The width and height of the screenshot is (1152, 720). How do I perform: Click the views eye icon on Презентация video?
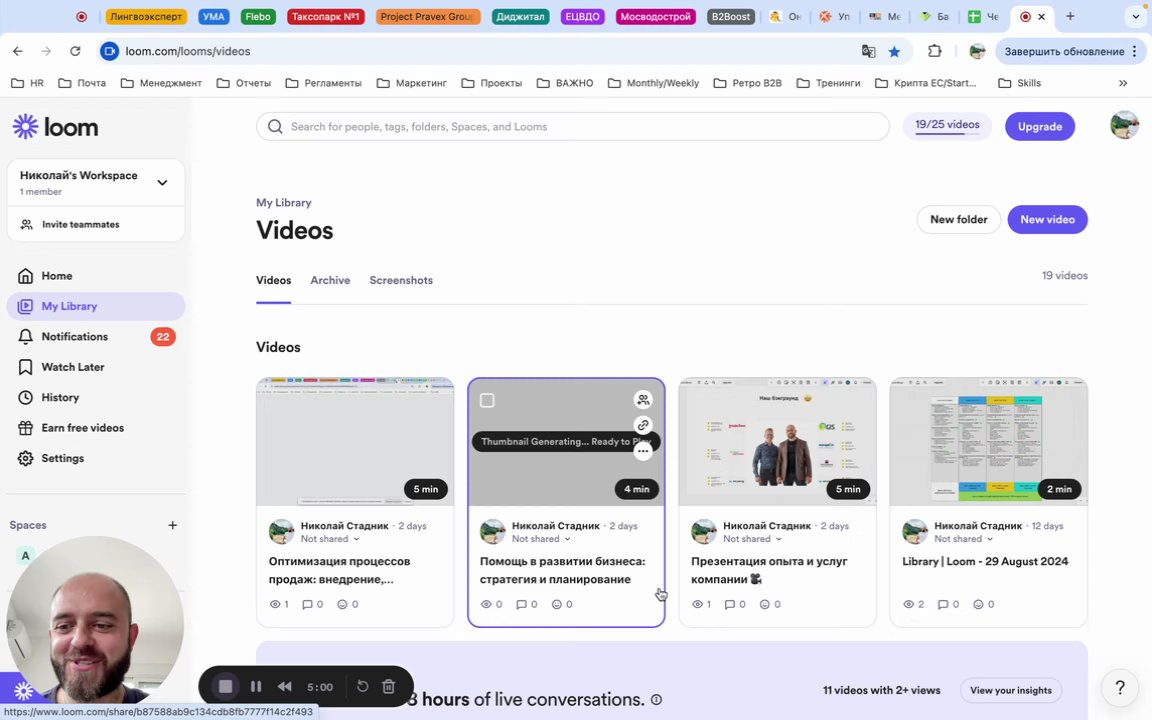[697, 605]
